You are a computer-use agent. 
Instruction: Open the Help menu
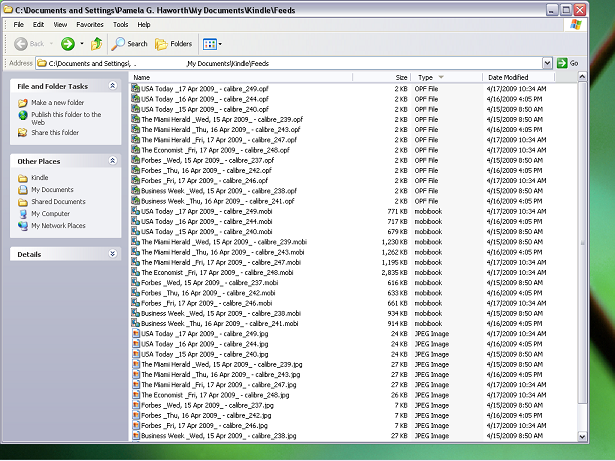pyautogui.click(x=144, y=25)
